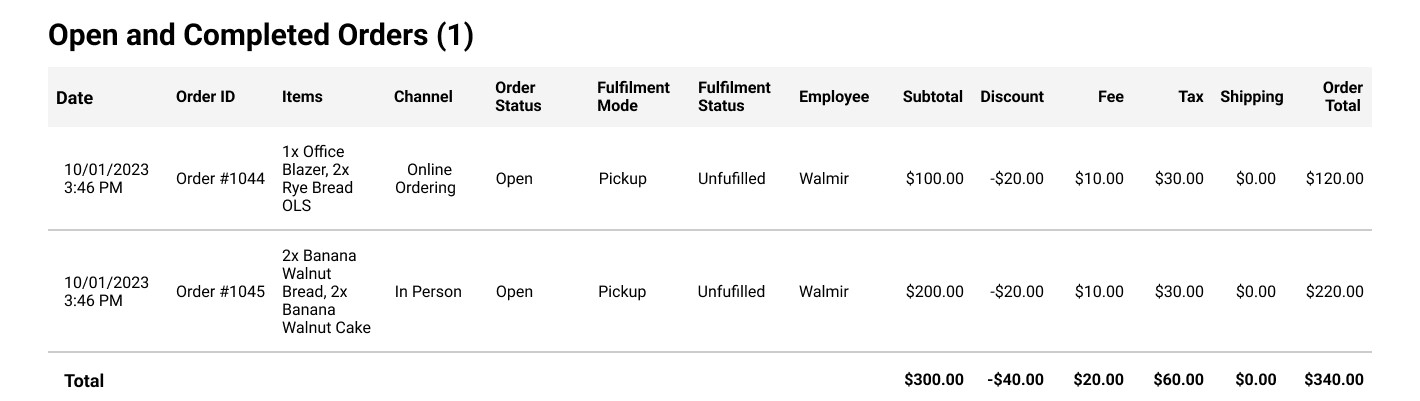Click the Discount column header
The image size is (1420, 401).
[x=1011, y=97]
